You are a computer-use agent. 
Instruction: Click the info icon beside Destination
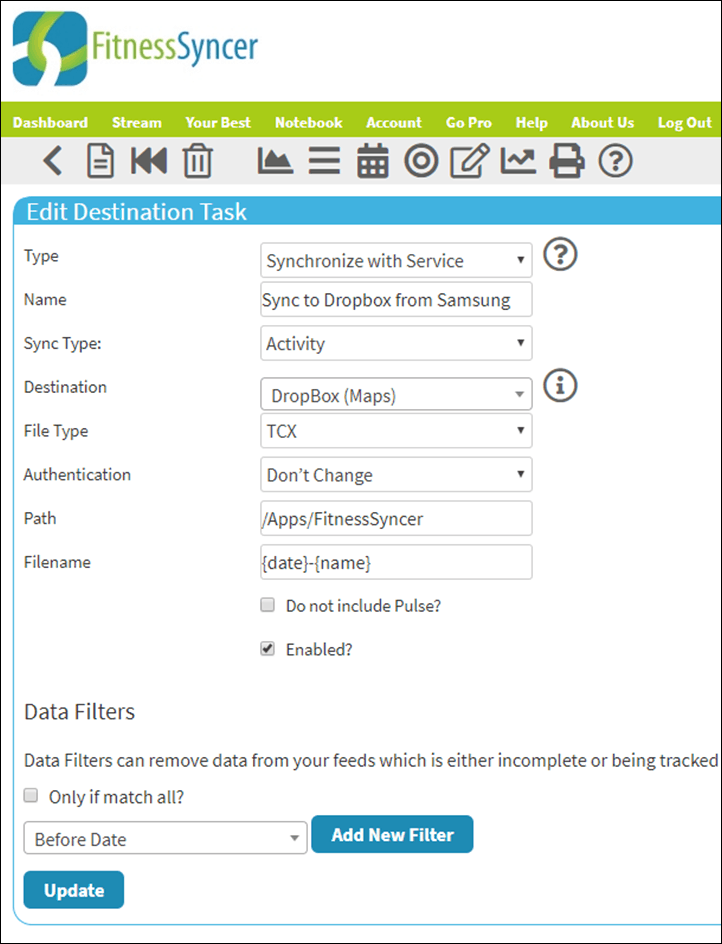click(560, 385)
